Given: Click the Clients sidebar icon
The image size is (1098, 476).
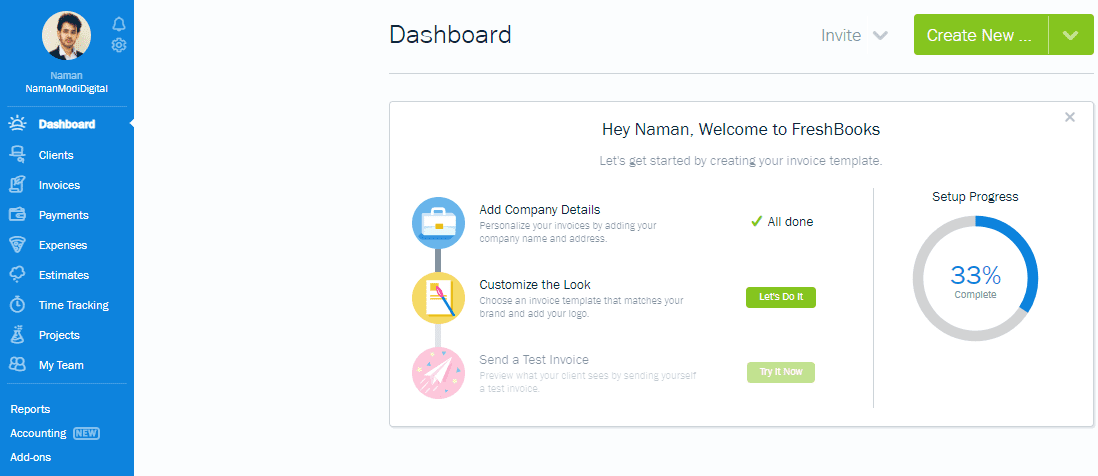Looking at the screenshot, I should [x=17, y=155].
